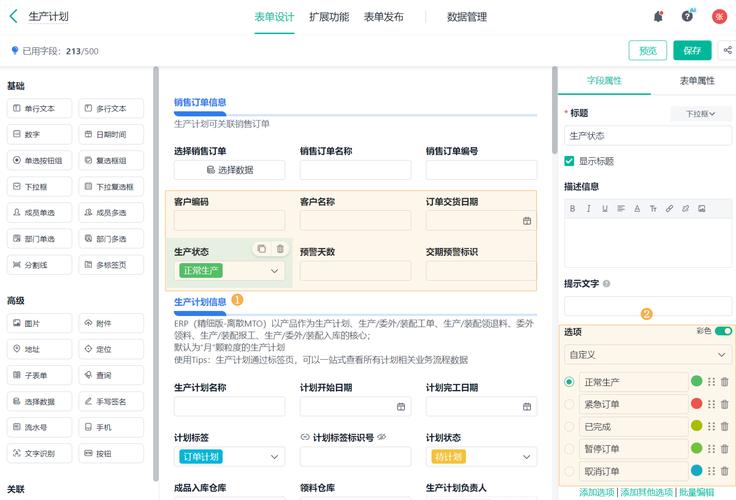736x500 pixels.
Task: Click the 添加其他选项 link
Action: [646, 492]
